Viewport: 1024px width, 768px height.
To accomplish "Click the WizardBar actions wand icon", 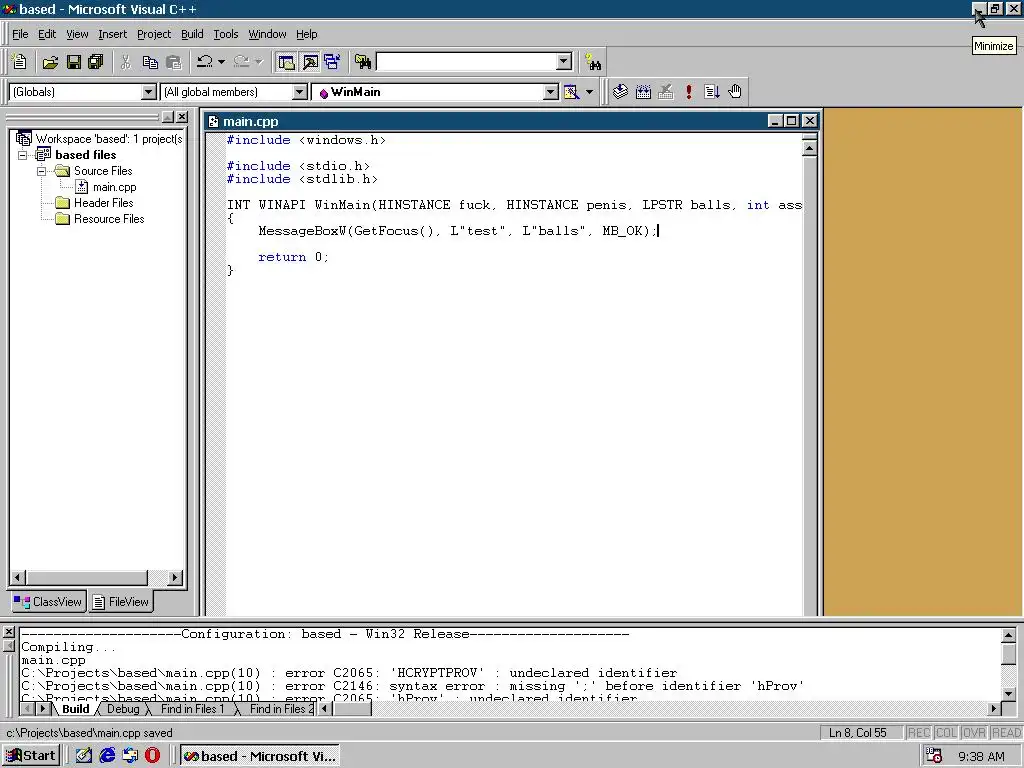I will (x=571, y=92).
